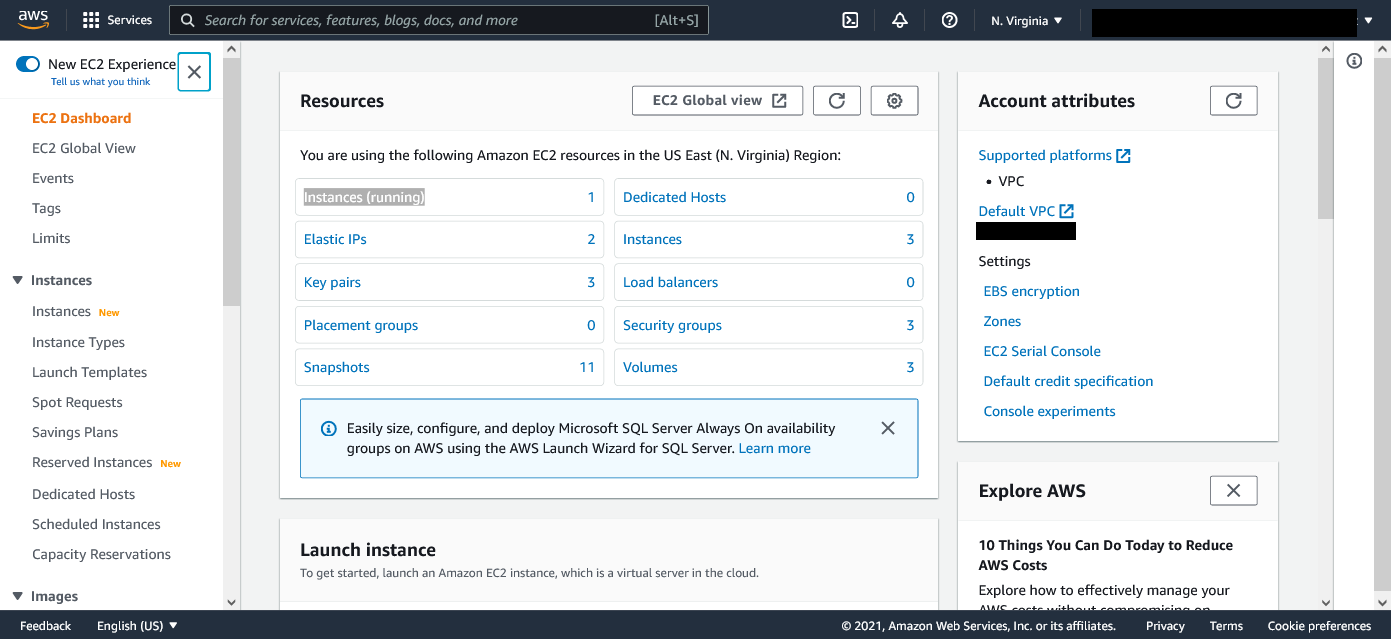Open Launch Templates in sidebar
The width and height of the screenshot is (1391, 639).
tap(89, 372)
